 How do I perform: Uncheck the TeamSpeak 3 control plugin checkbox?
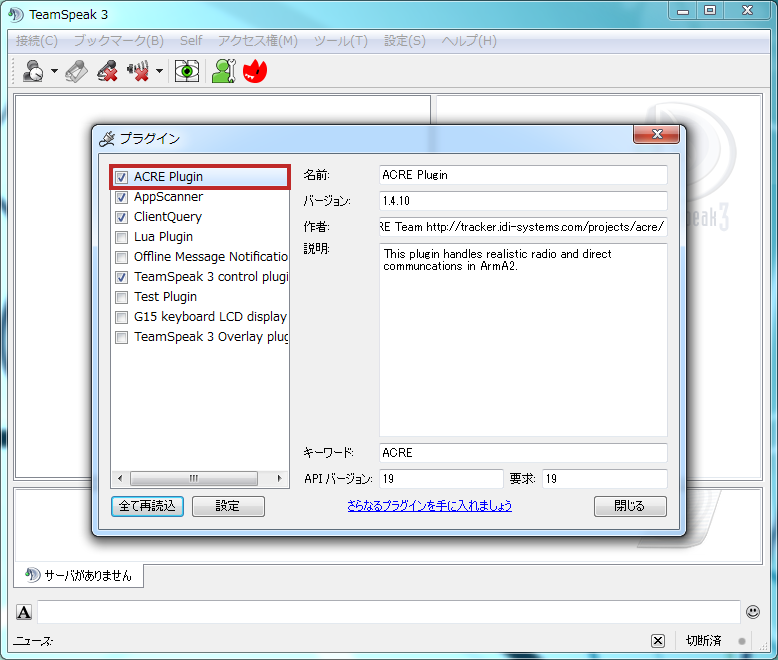click(x=122, y=277)
